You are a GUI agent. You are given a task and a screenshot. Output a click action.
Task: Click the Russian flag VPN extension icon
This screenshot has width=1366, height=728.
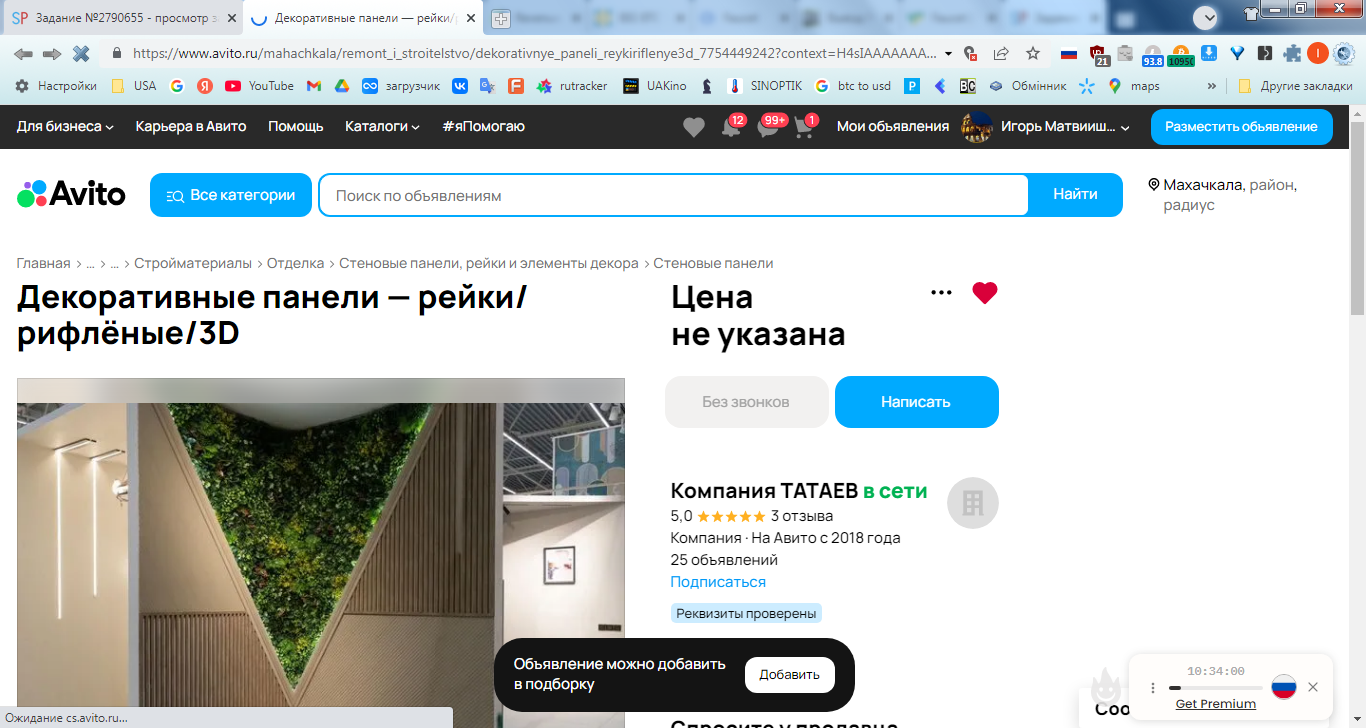pos(1069,54)
